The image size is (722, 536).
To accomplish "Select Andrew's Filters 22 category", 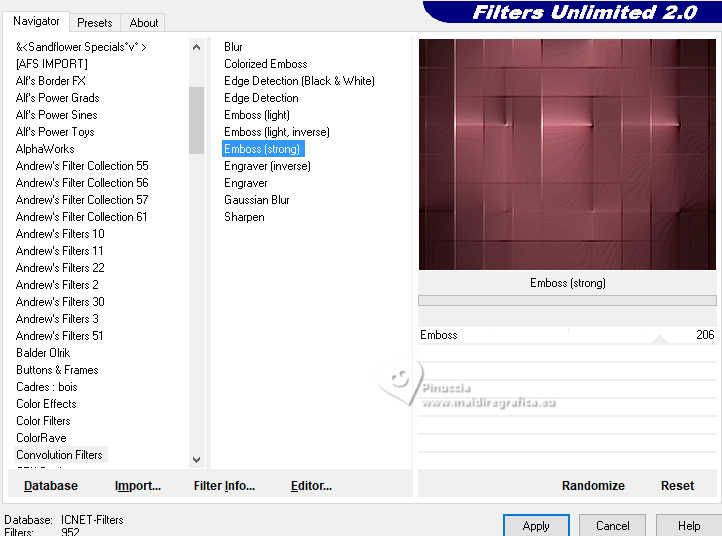I will [60, 268].
